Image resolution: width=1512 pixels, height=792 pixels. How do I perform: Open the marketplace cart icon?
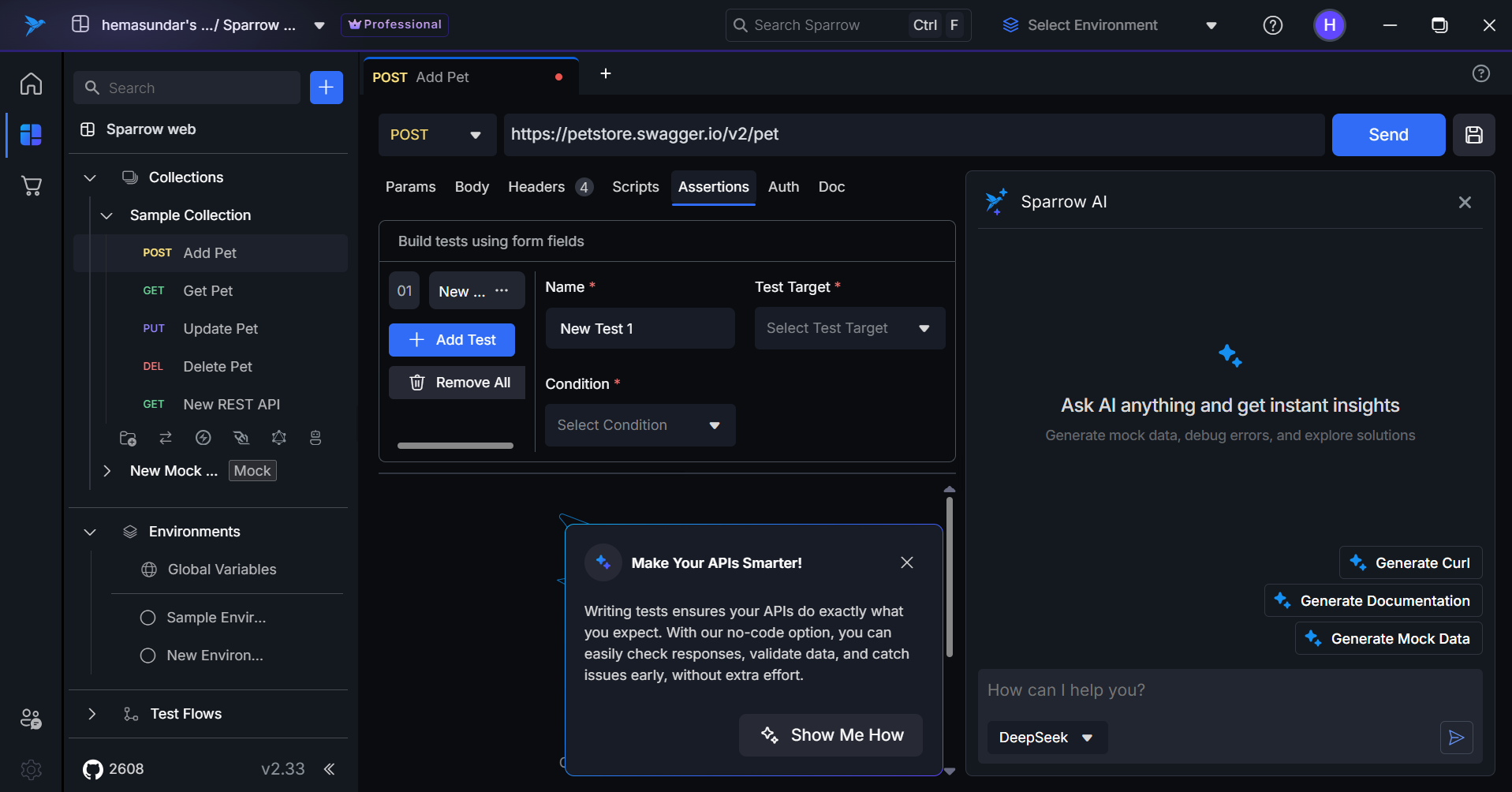tap(31, 186)
